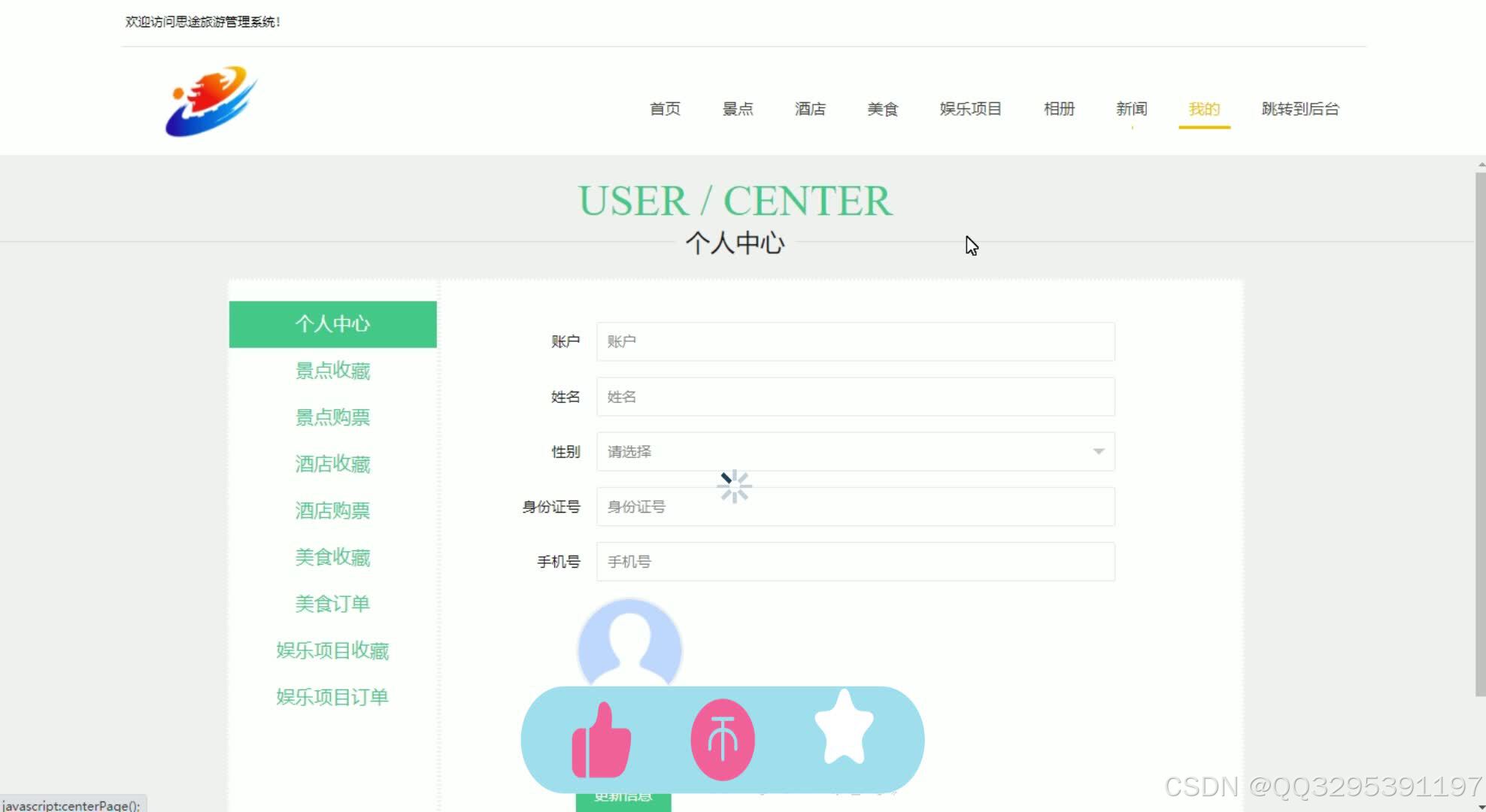
Task: Click the site logo
Action: 211,101
